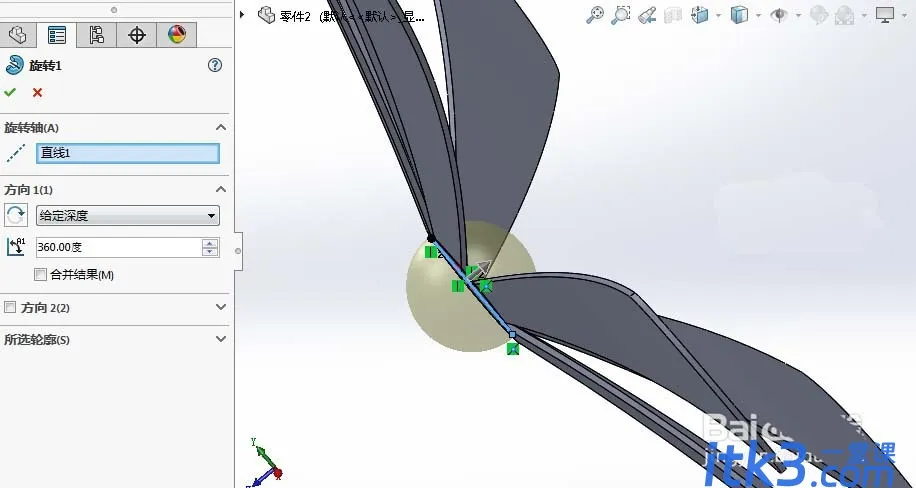The height and width of the screenshot is (488, 916).
Task: Expand the 所选轮廓(S) section
Action: tap(221, 339)
